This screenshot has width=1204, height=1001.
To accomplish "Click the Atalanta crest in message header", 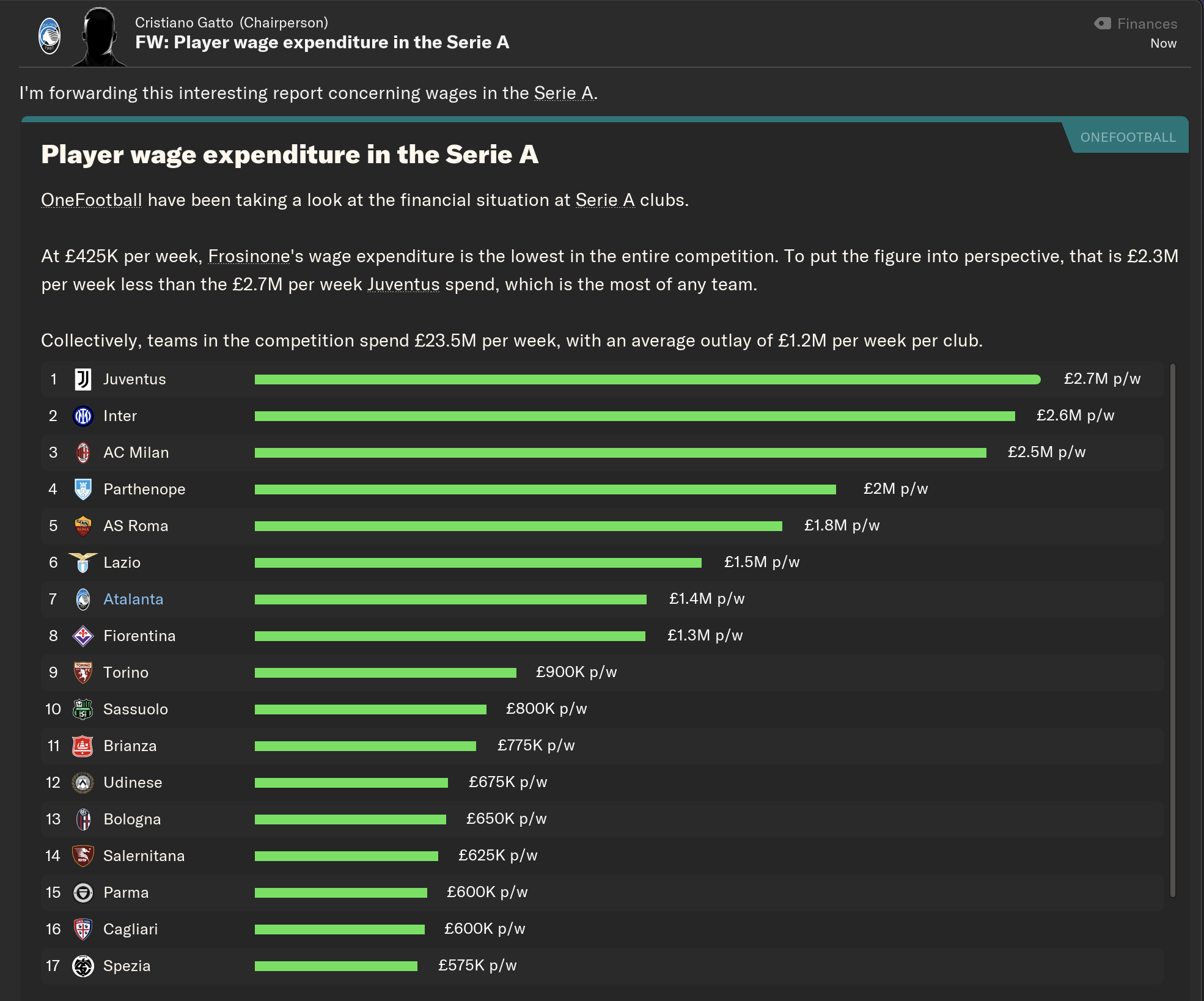I will (x=50, y=37).
